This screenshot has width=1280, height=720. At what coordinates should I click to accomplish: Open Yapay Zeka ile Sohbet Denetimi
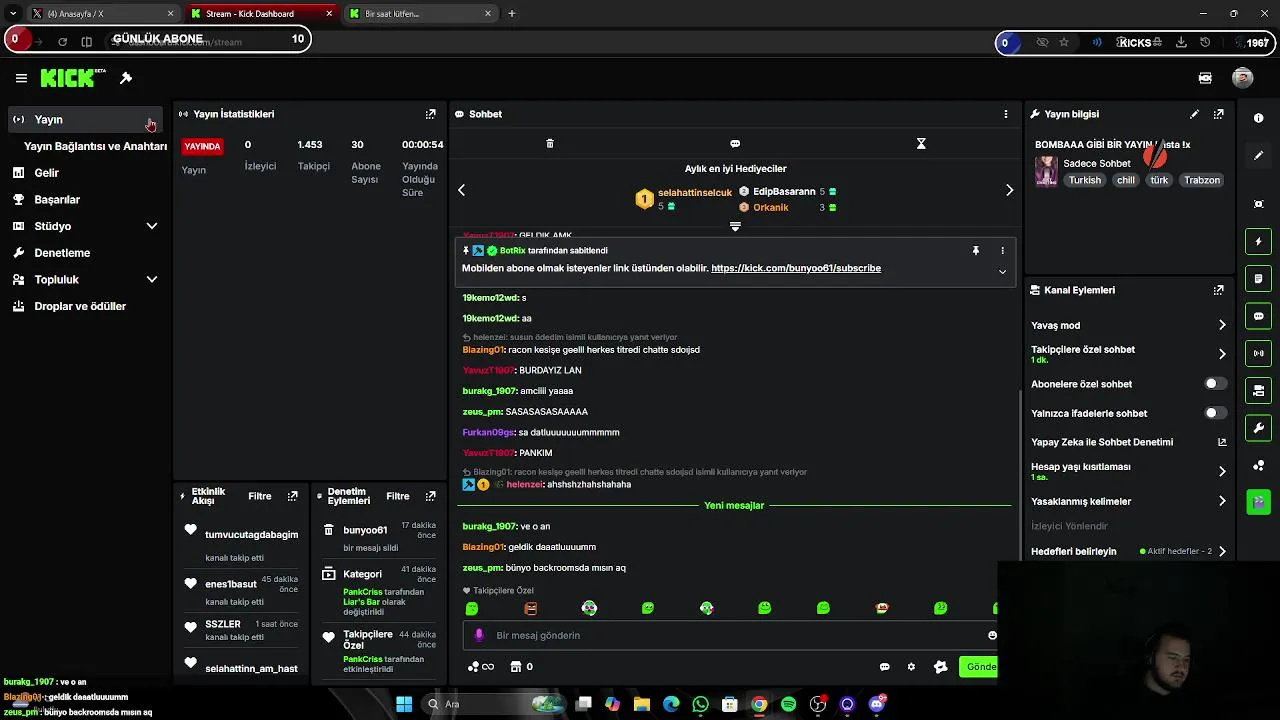[x=1129, y=442]
